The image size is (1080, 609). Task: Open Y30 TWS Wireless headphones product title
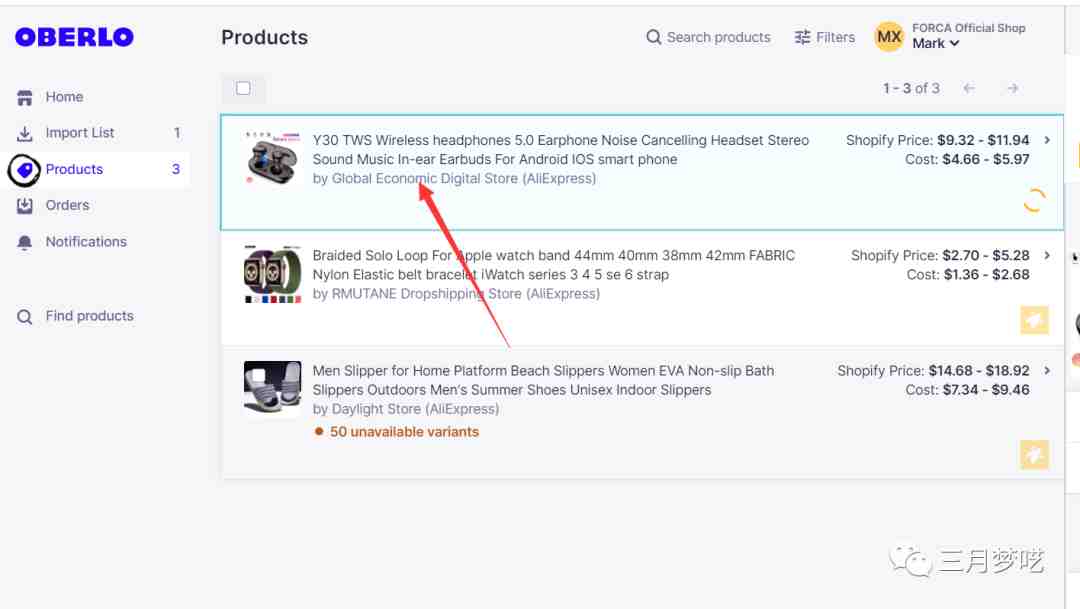560,149
